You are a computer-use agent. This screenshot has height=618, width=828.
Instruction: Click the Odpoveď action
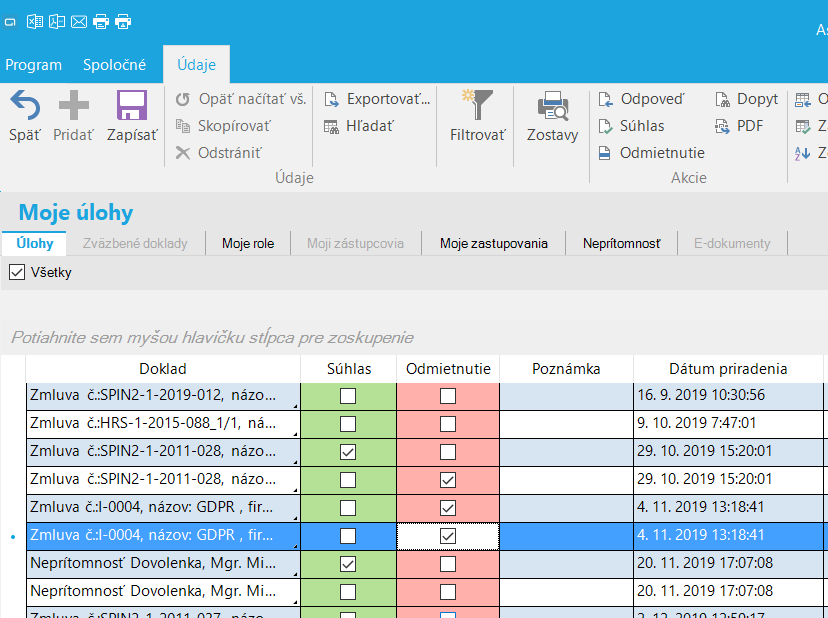click(x=641, y=99)
